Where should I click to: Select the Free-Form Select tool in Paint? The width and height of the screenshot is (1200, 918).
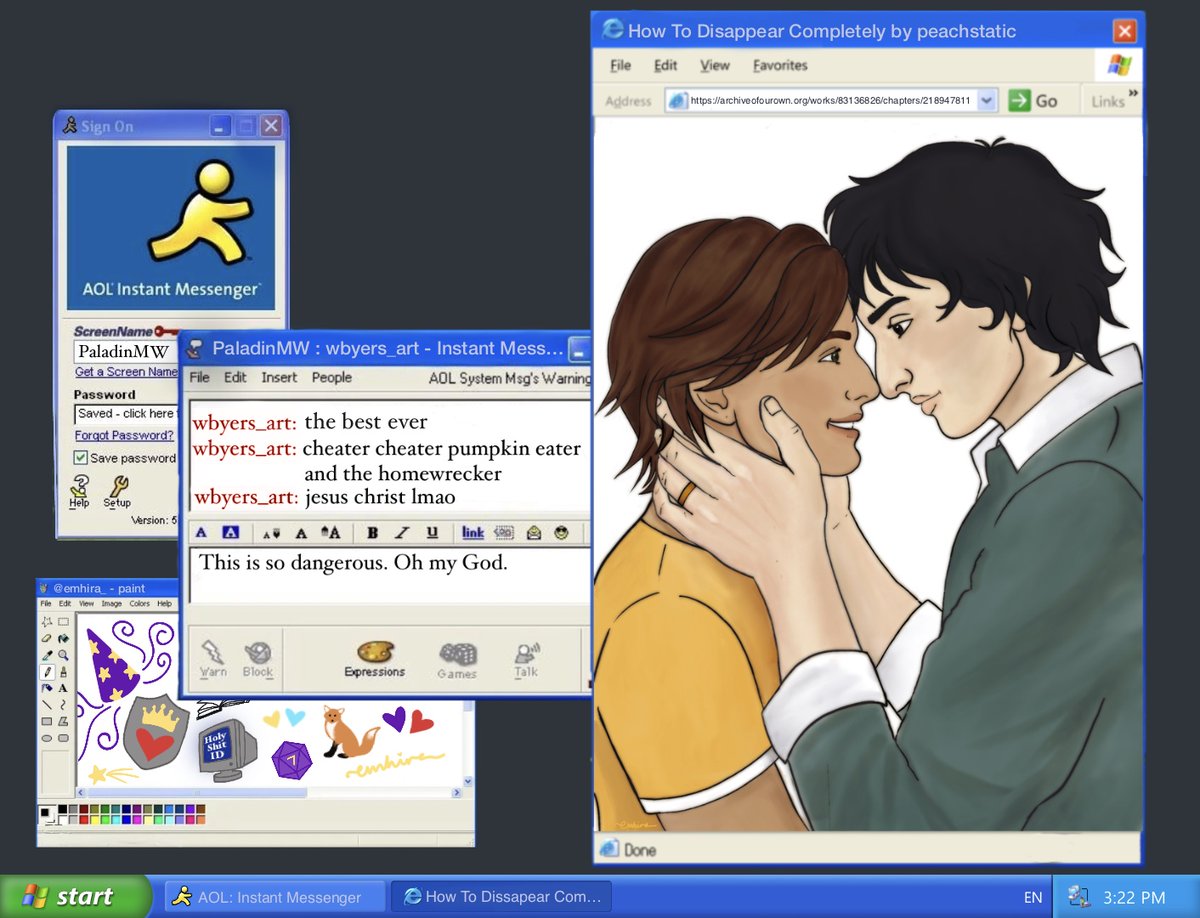pyautogui.click(x=47, y=622)
